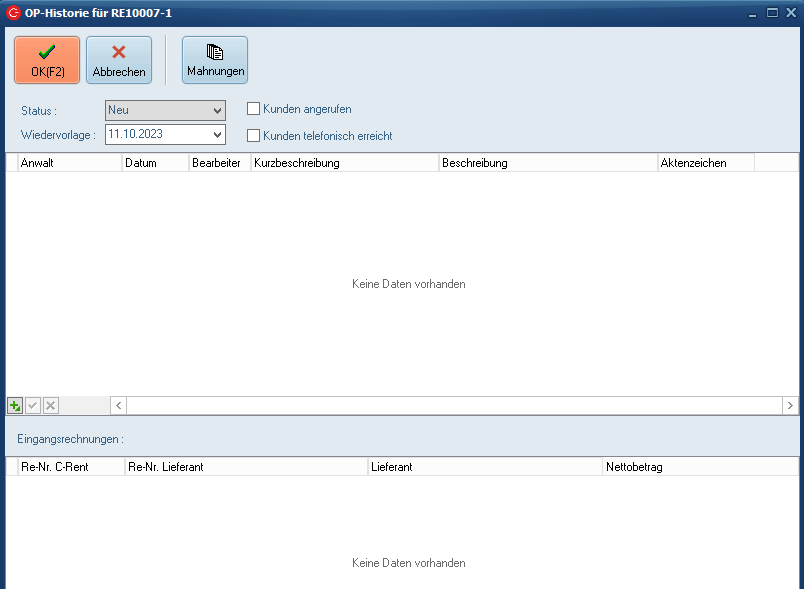This screenshot has width=804, height=589.
Task: Open the Wiedervorlage date dropdown
Action: (x=217, y=134)
